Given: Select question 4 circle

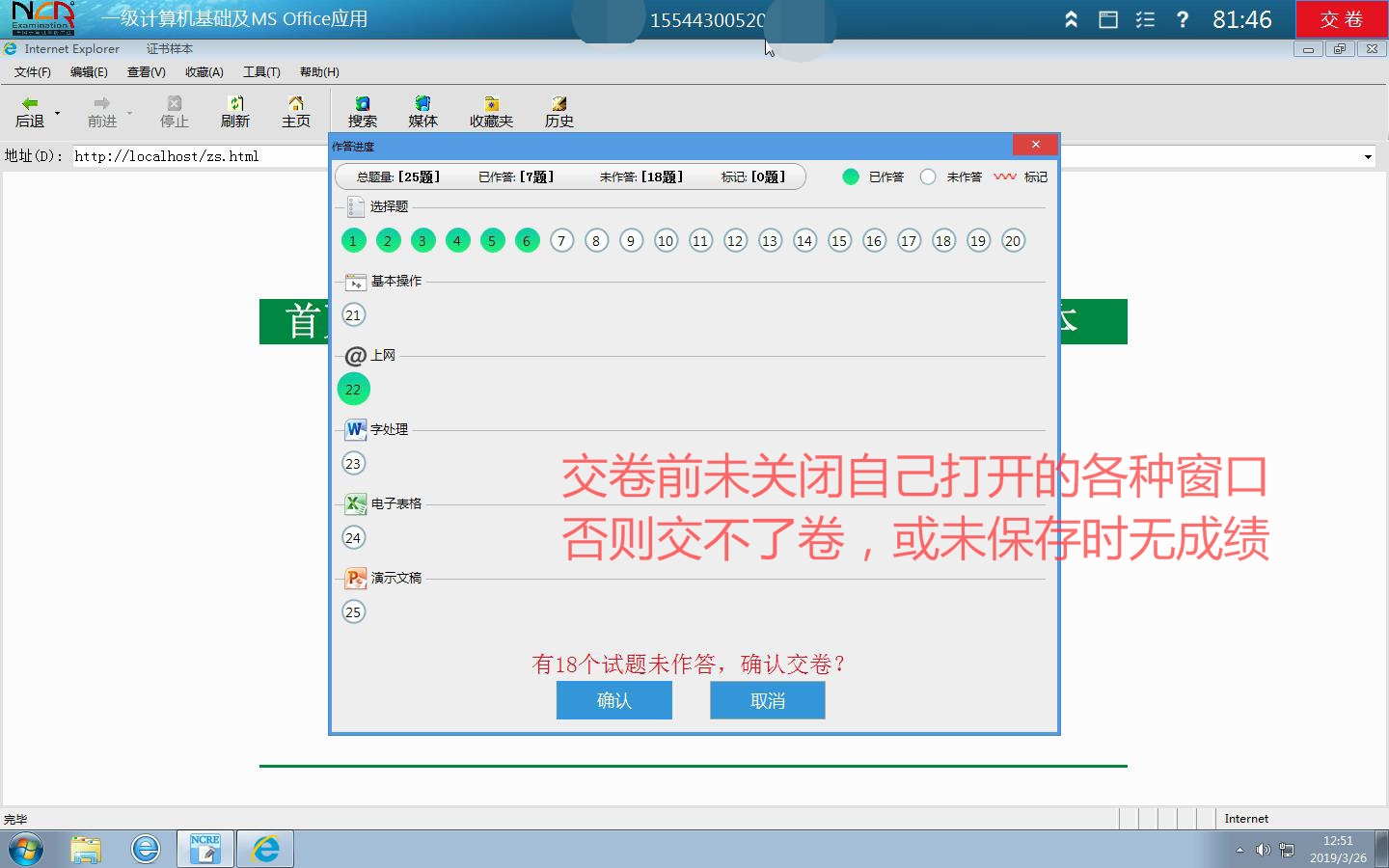Looking at the screenshot, I should (457, 241).
